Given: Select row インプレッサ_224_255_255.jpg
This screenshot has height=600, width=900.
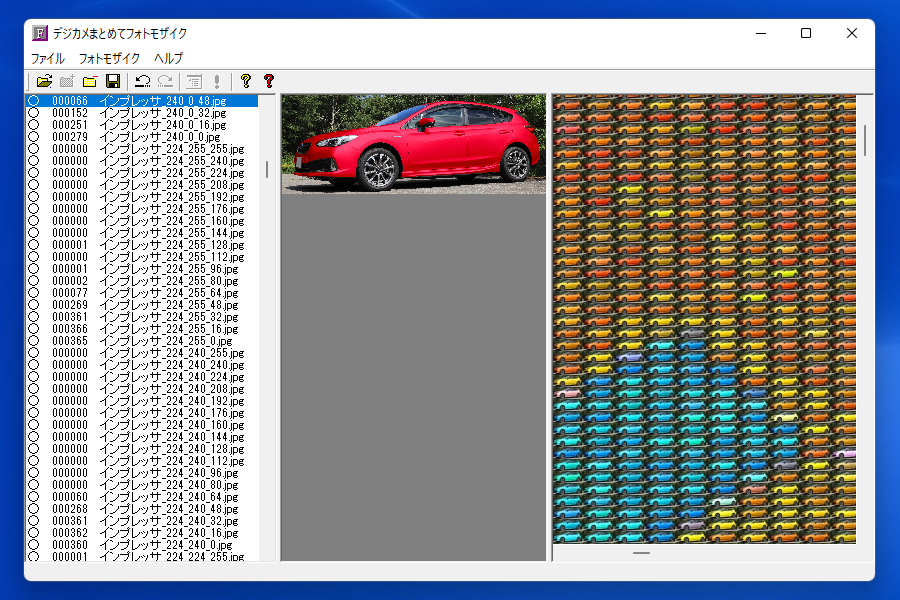Looking at the screenshot, I should tap(142, 149).
